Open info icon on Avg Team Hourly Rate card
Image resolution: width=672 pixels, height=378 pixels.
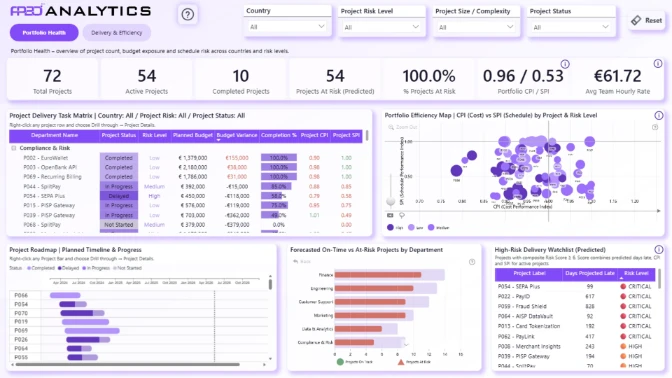pos(658,64)
